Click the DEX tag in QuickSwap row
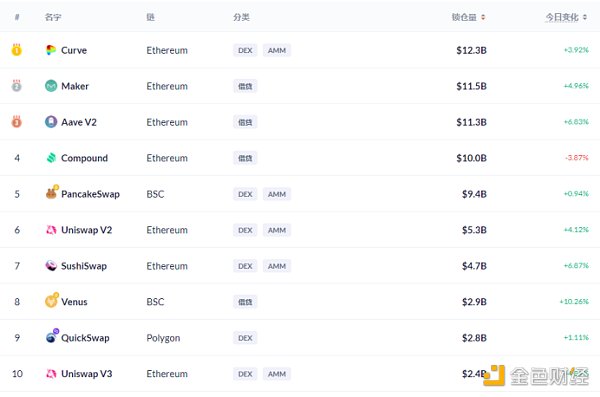 click(x=245, y=338)
